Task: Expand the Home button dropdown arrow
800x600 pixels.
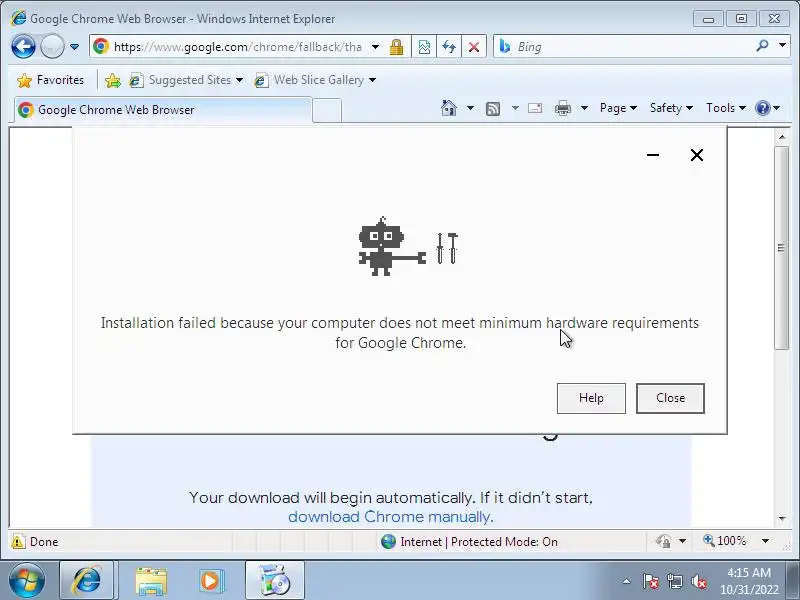Action: [x=470, y=108]
